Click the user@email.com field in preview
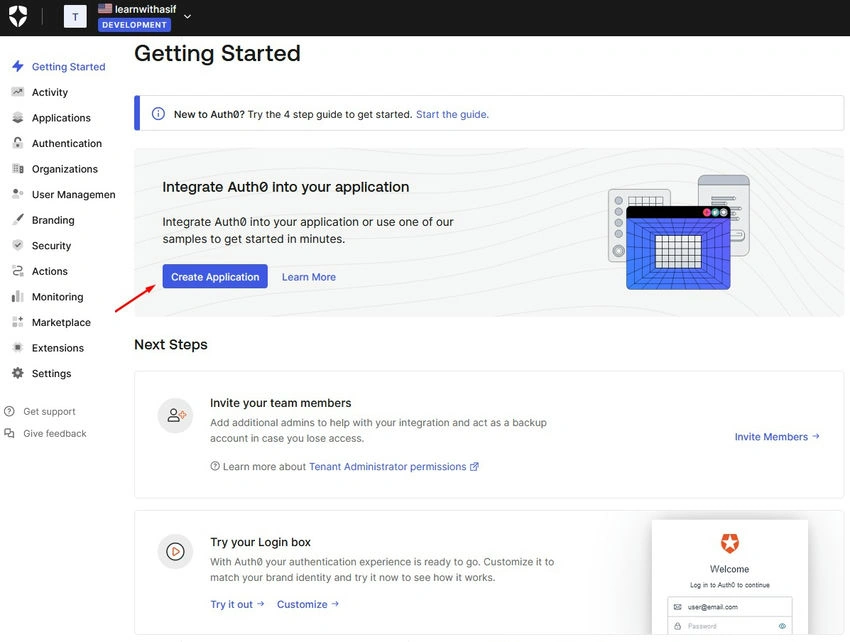850x642 pixels. (x=730, y=607)
